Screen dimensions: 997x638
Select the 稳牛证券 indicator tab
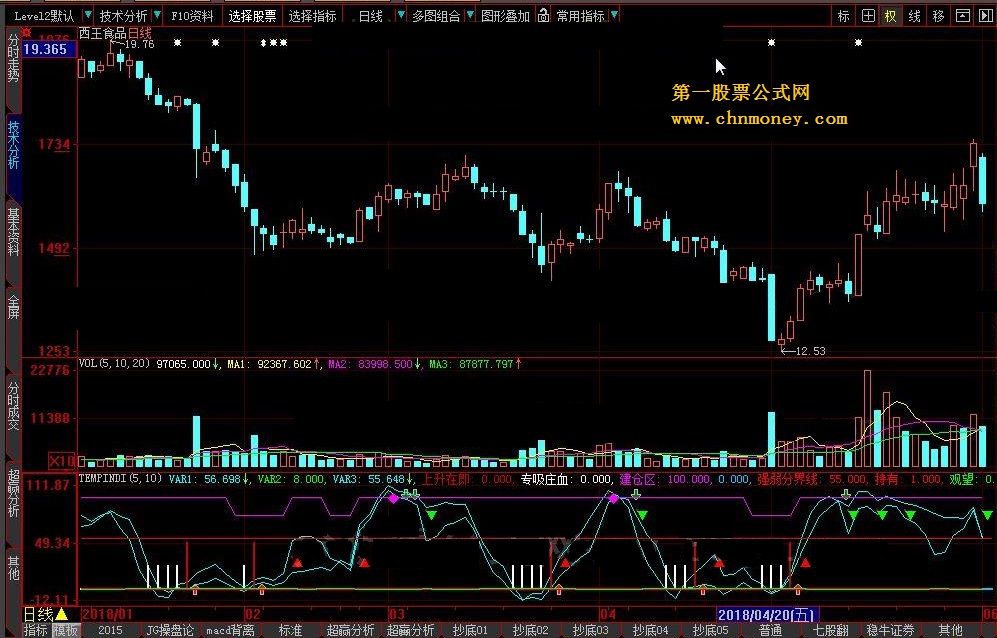890,630
